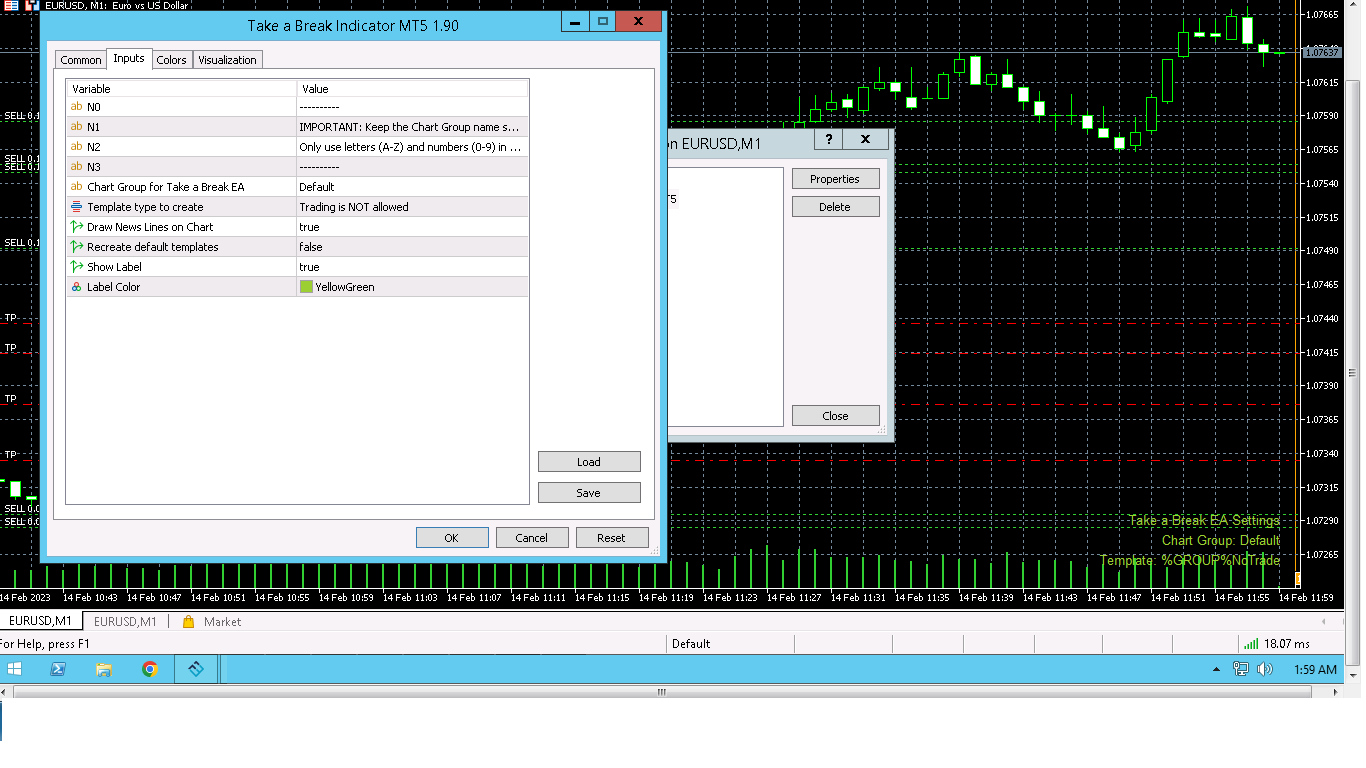1366x768 pixels.
Task: Click the Variable column header
Action: pyautogui.click(x=182, y=89)
